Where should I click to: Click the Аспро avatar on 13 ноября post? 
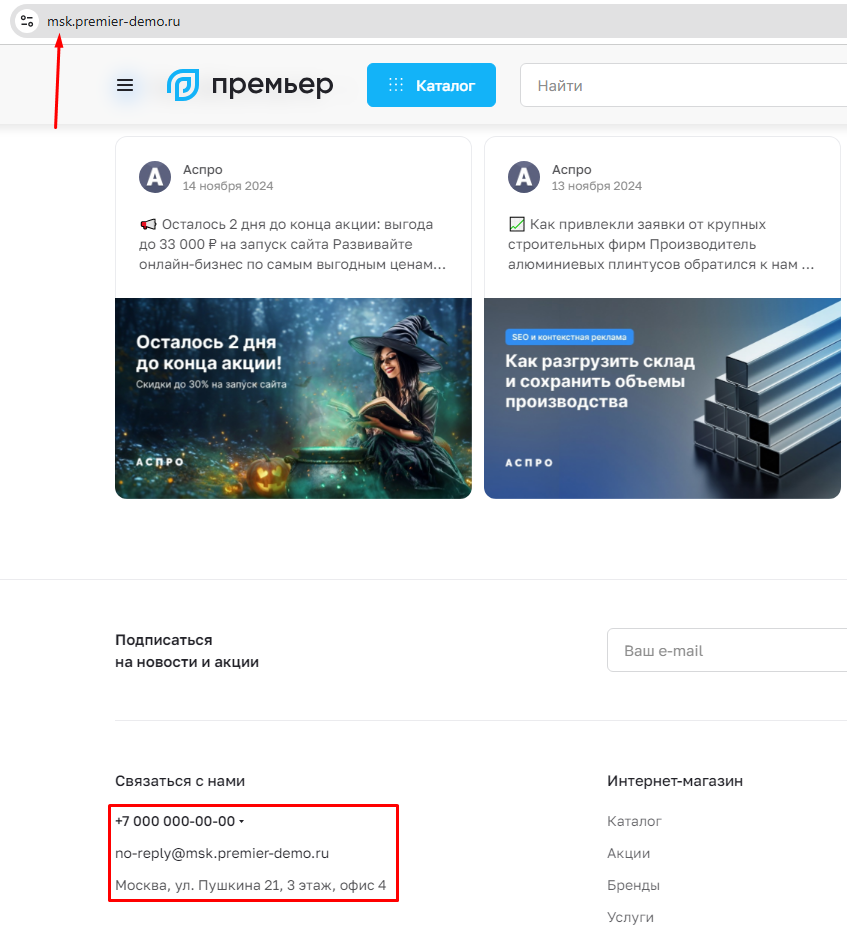(x=524, y=177)
